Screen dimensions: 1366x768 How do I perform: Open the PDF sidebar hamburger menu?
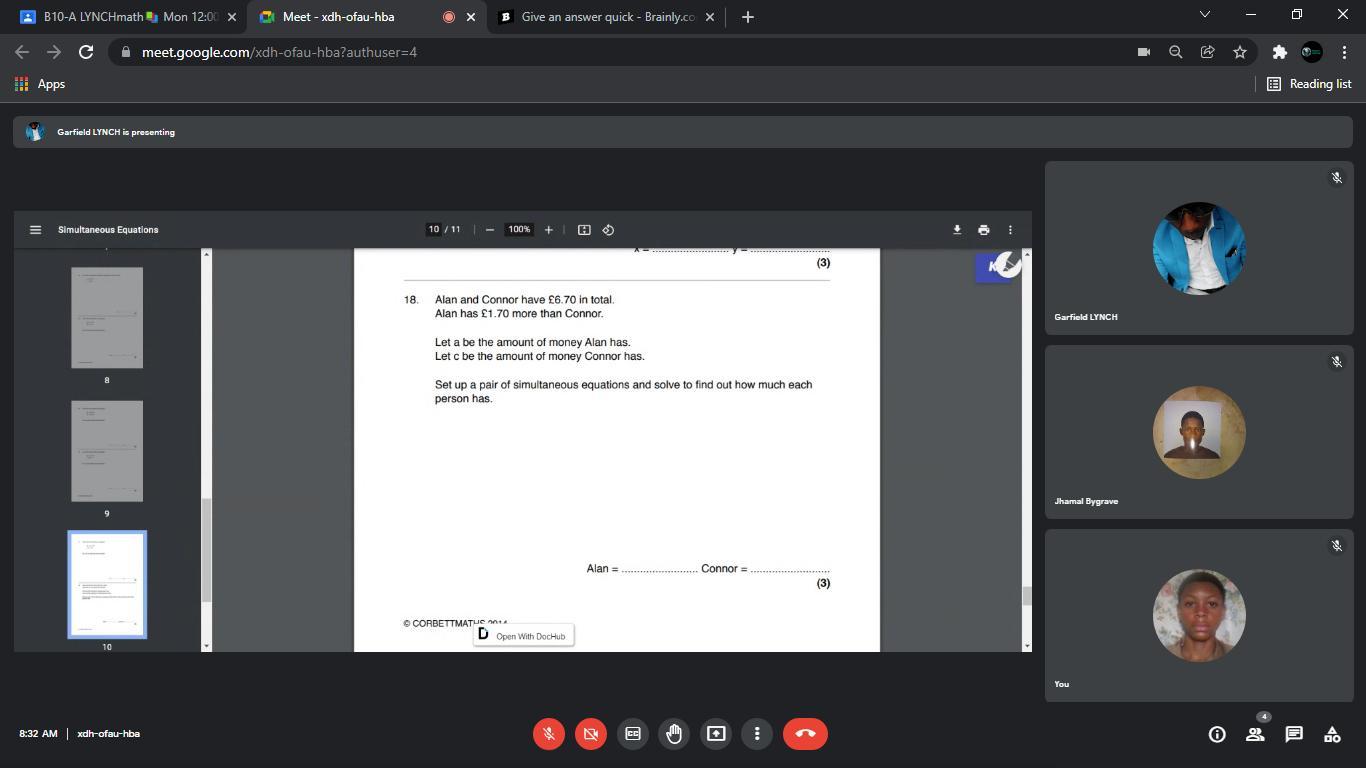click(35, 230)
